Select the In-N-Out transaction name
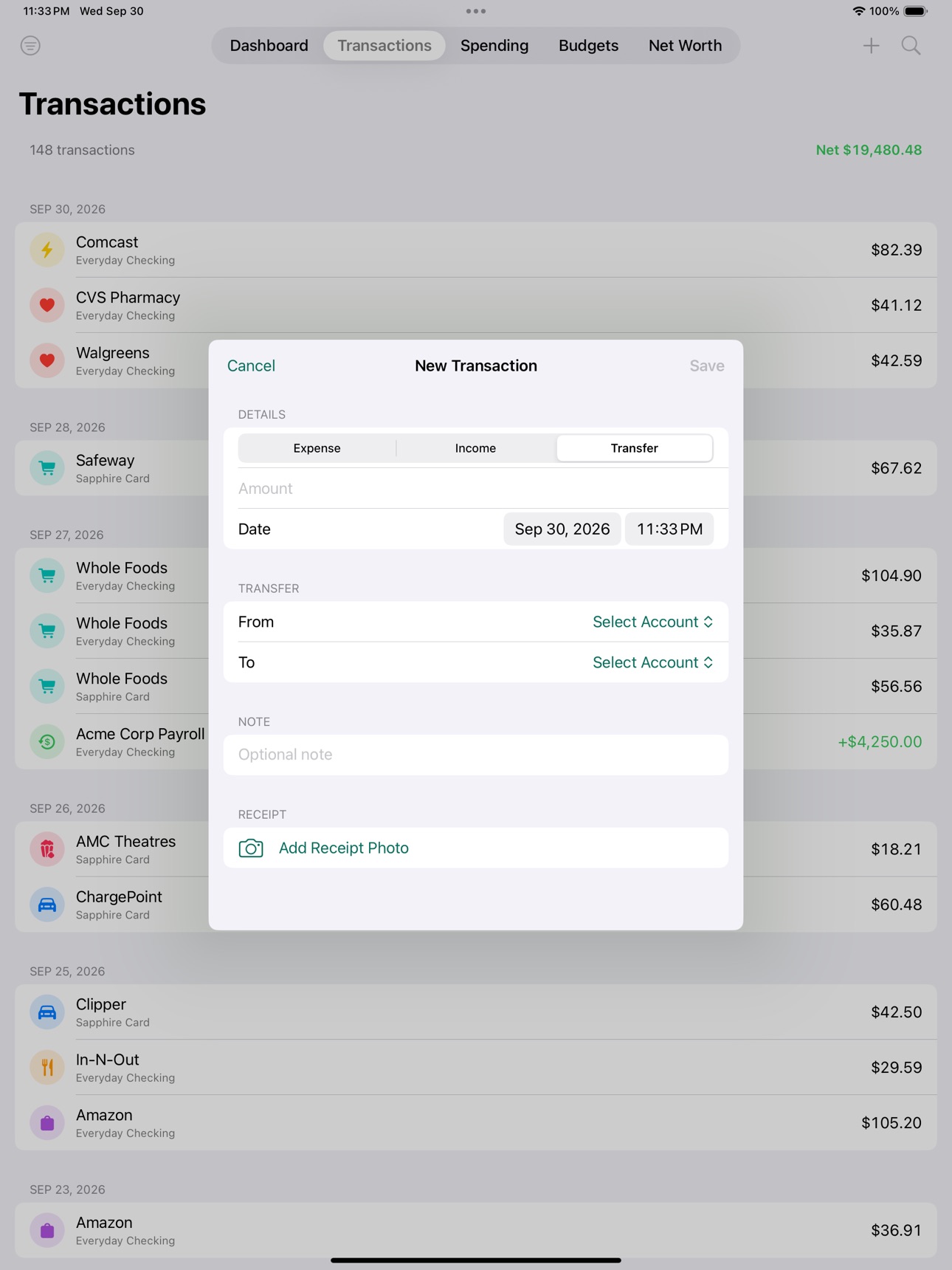The height and width of the screenshot is (1270, 952). [x=108, y=1060]
